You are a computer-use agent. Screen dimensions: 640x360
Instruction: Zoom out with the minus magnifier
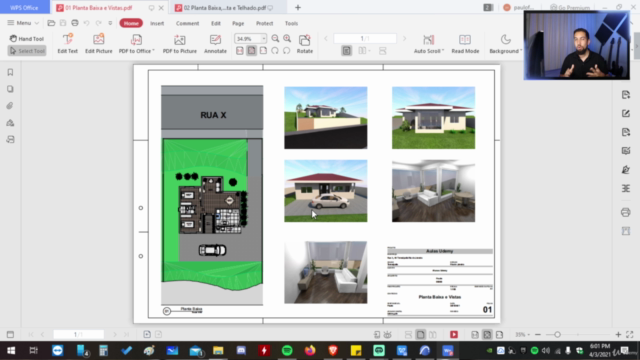coord(275,38)
